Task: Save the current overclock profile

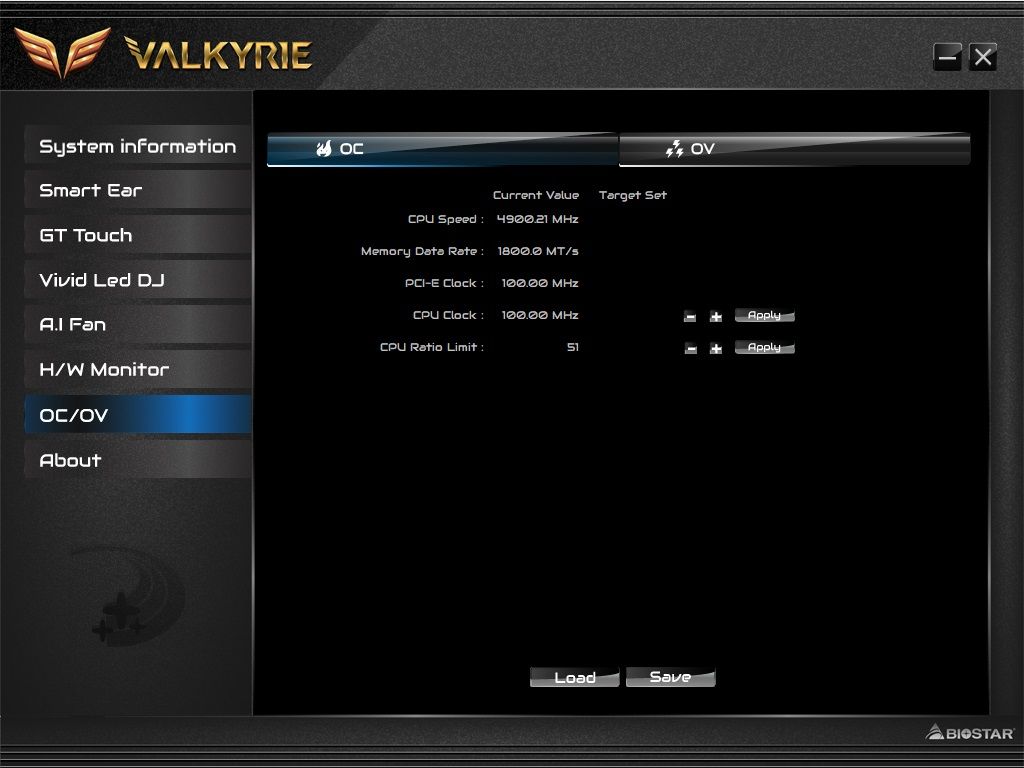Action: tap(671, 677)
